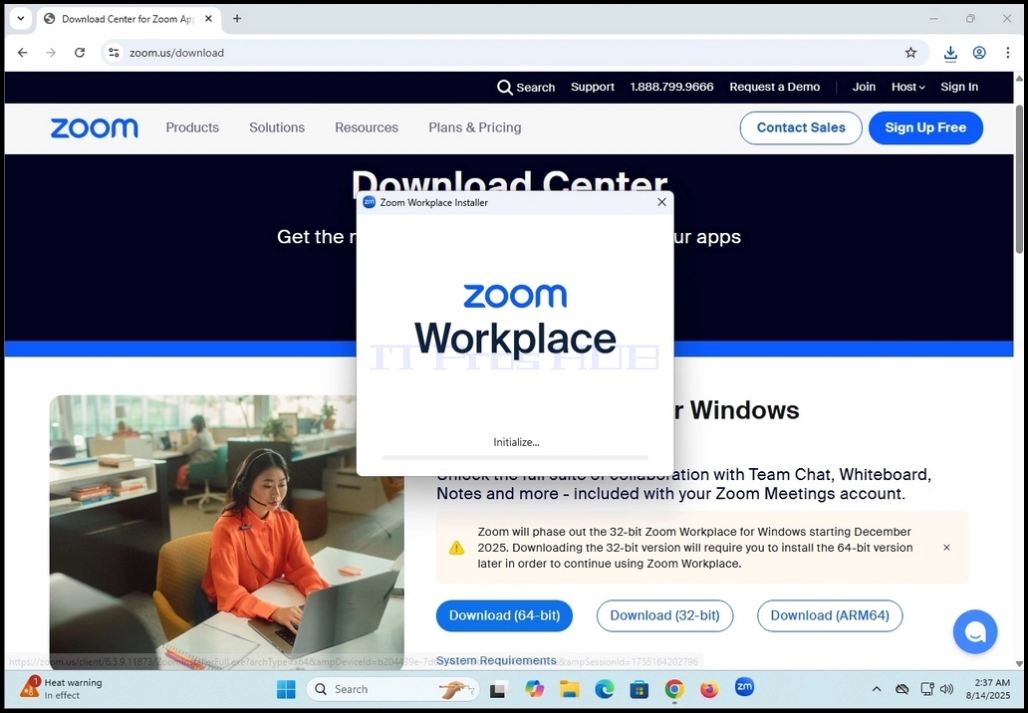Open Microsoft Store from the taskbar
This screenshot has height=713, width=1028.
tap(639, 689)
